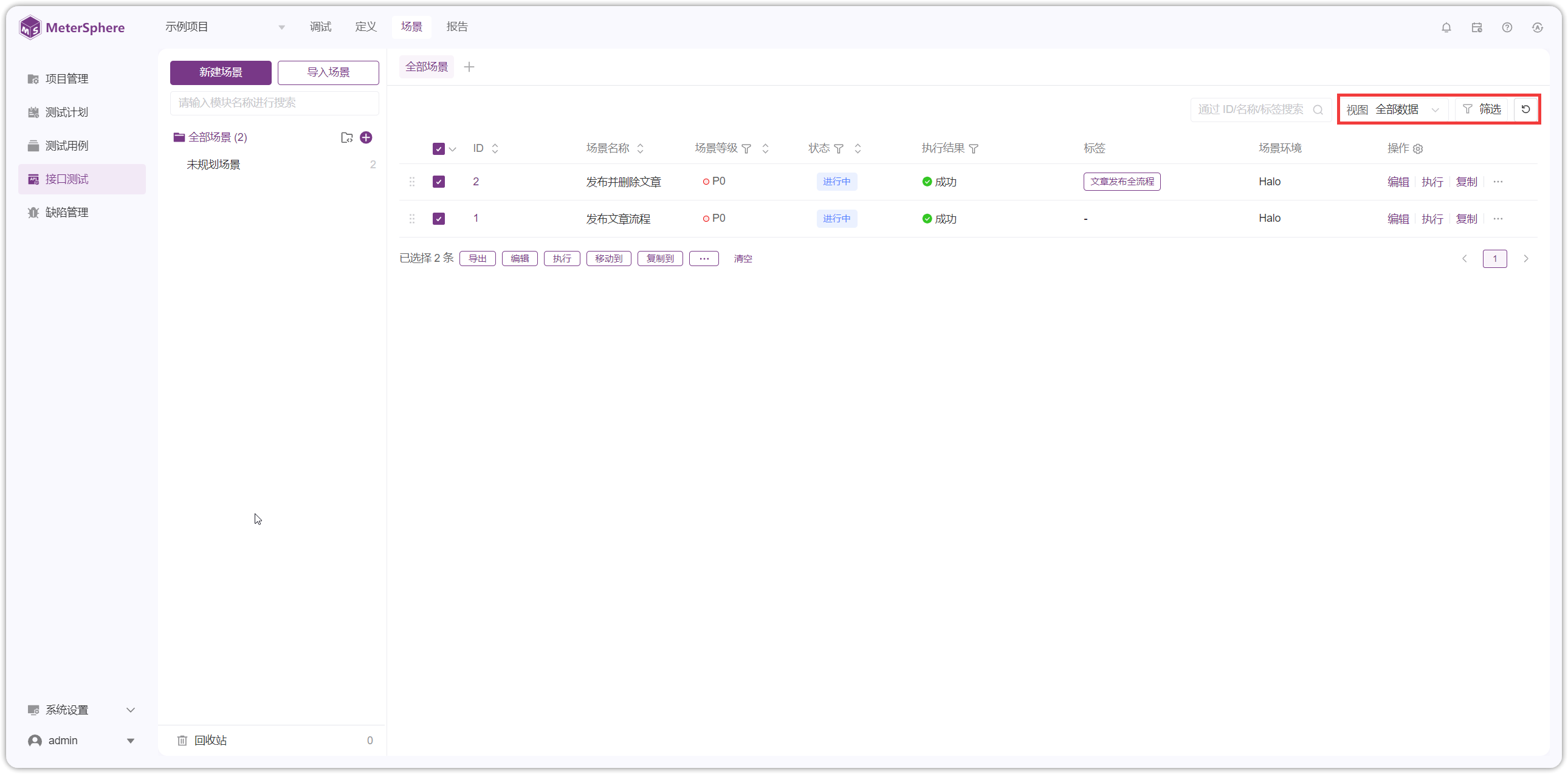Open 测试计划 in the sidebar
The image size is (1568, 774).
coord(81,112)
